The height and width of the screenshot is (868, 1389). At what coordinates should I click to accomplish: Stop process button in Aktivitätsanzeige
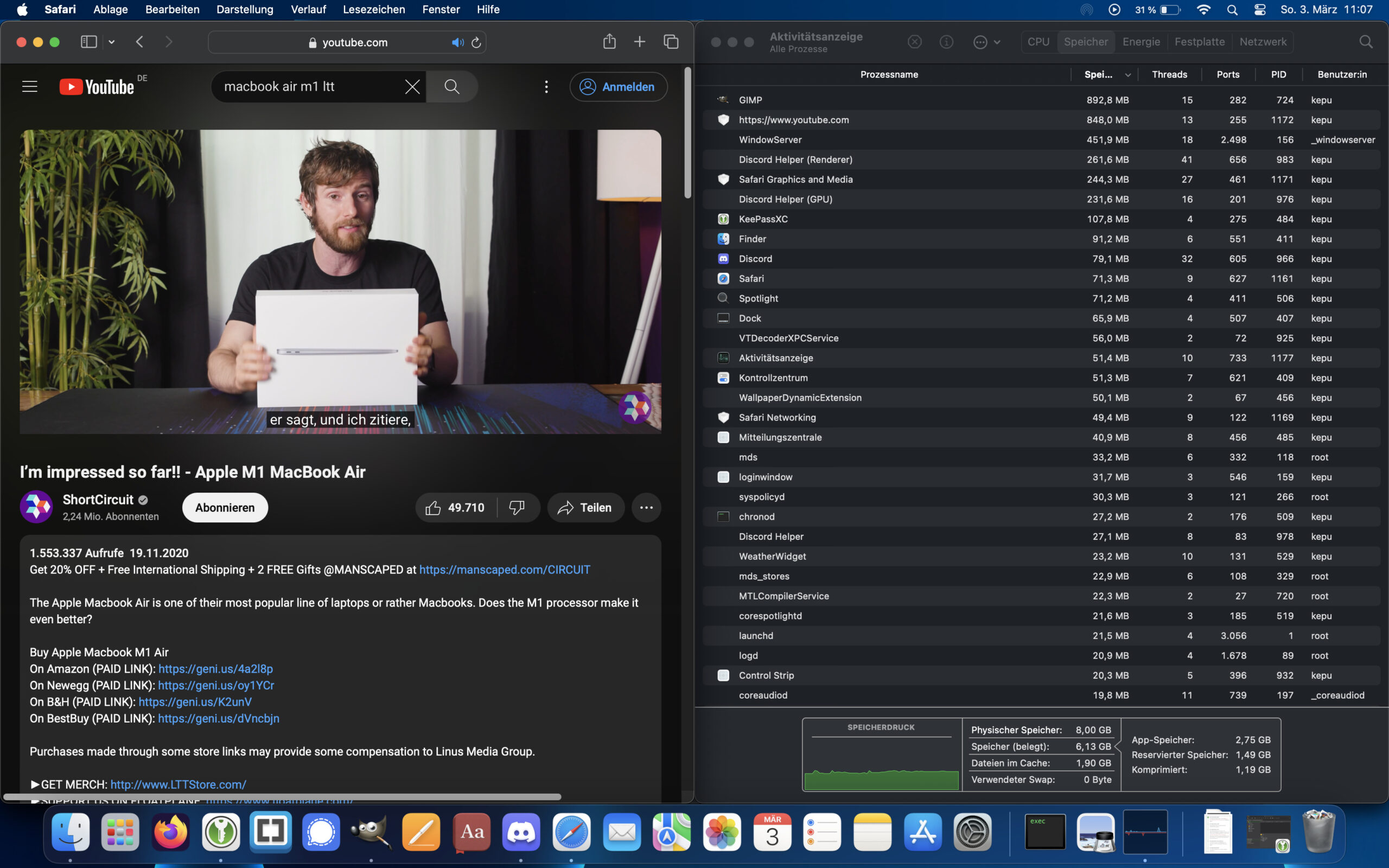(915, 42)
